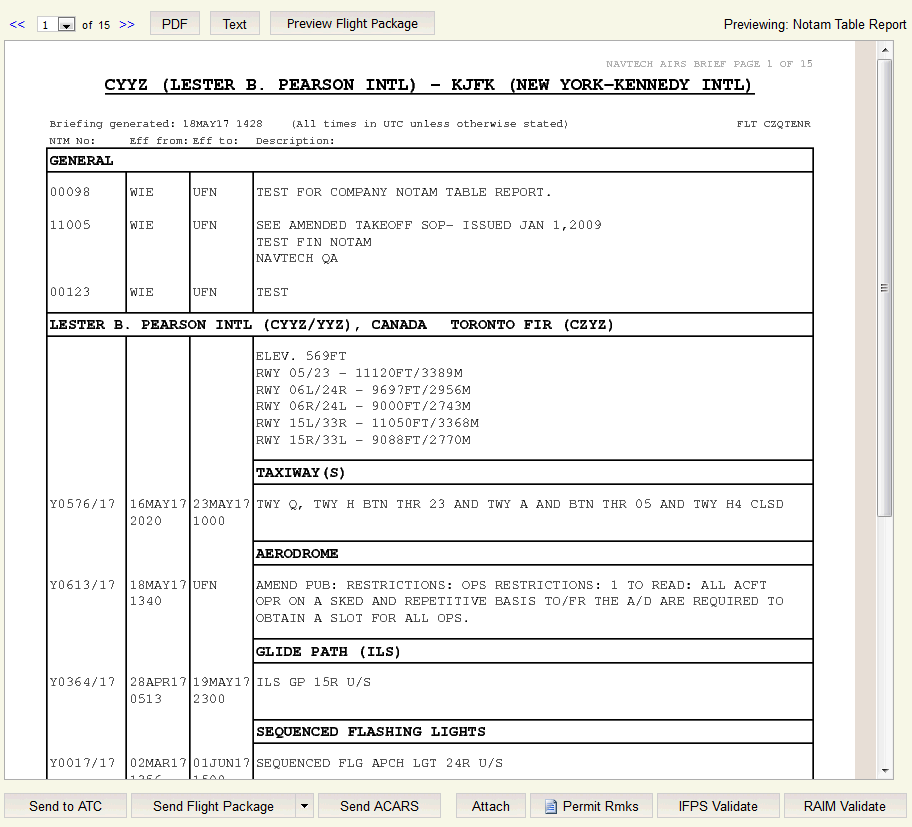Click 'Previewing: Notam Table Report' label
Viewport: 912px width, 827px height.
point(815,24)
